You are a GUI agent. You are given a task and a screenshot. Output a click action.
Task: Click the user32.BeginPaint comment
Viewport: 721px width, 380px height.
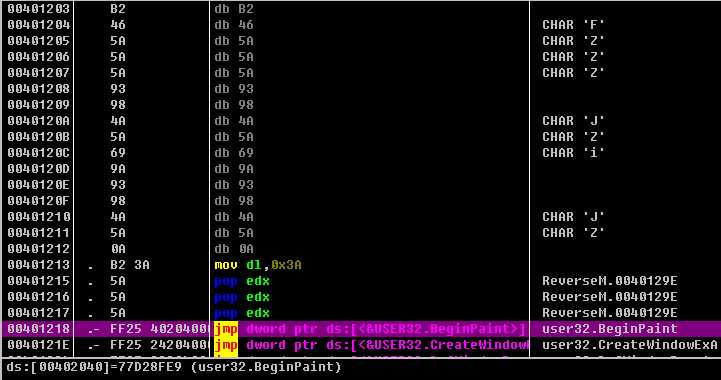610,329
